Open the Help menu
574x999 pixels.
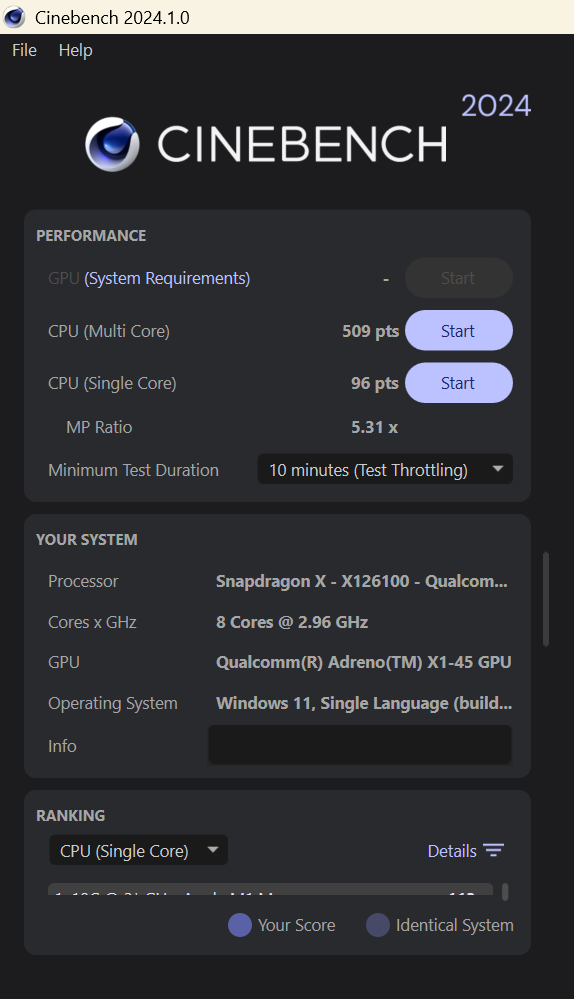point(76,50)
